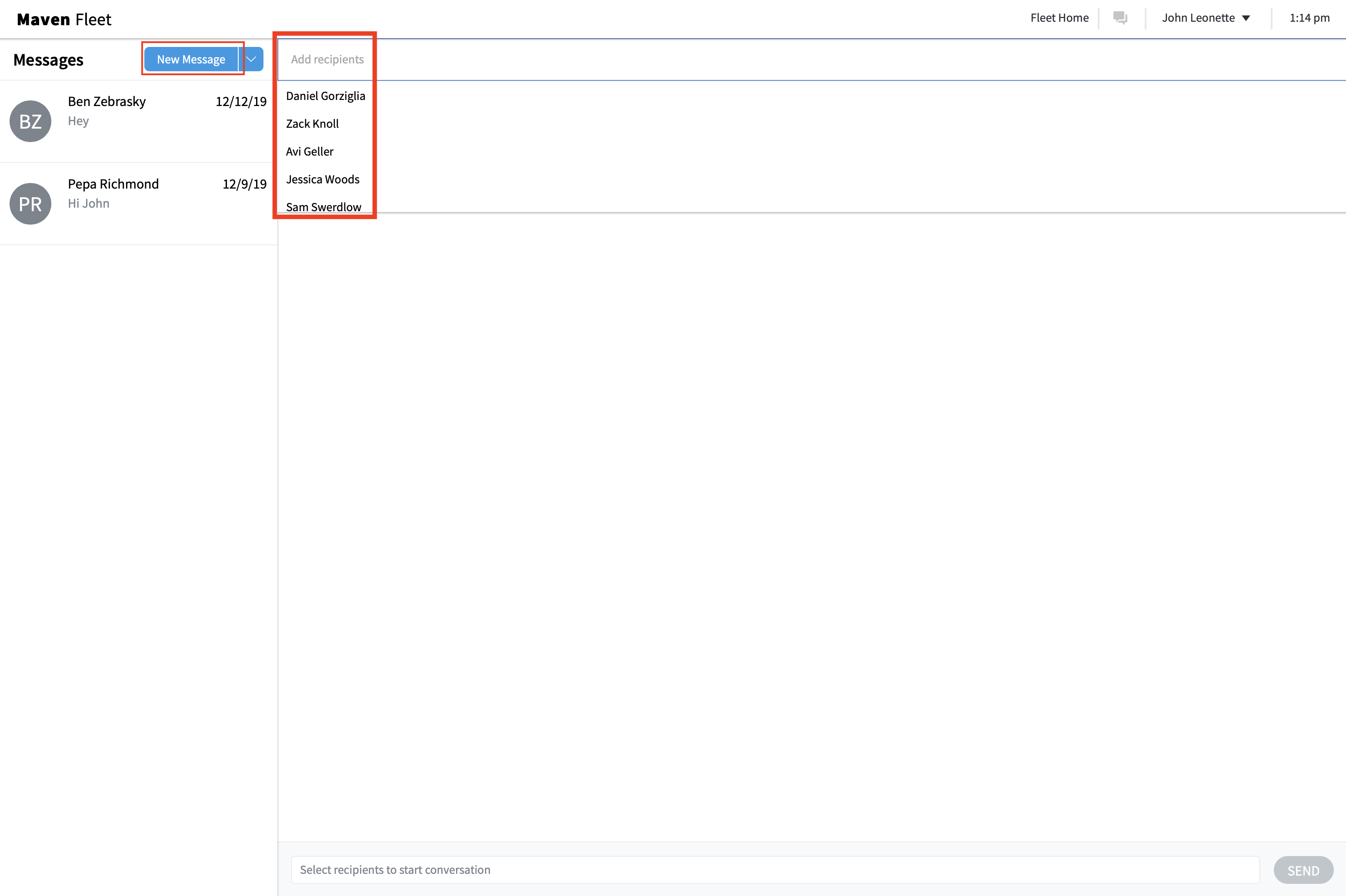Viewport: 1346px width, 896px height.
Task: Choose Avi Geller from the list
Action: point(309,151)
